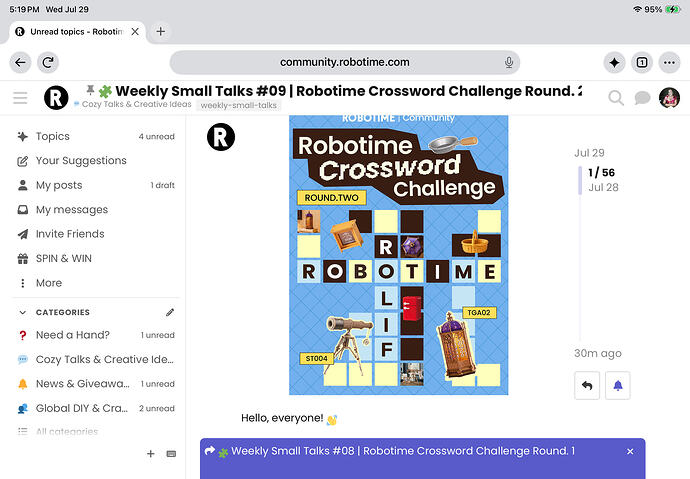
Task: Click the Robotime R logo in header
Action: tap(56, 98)
